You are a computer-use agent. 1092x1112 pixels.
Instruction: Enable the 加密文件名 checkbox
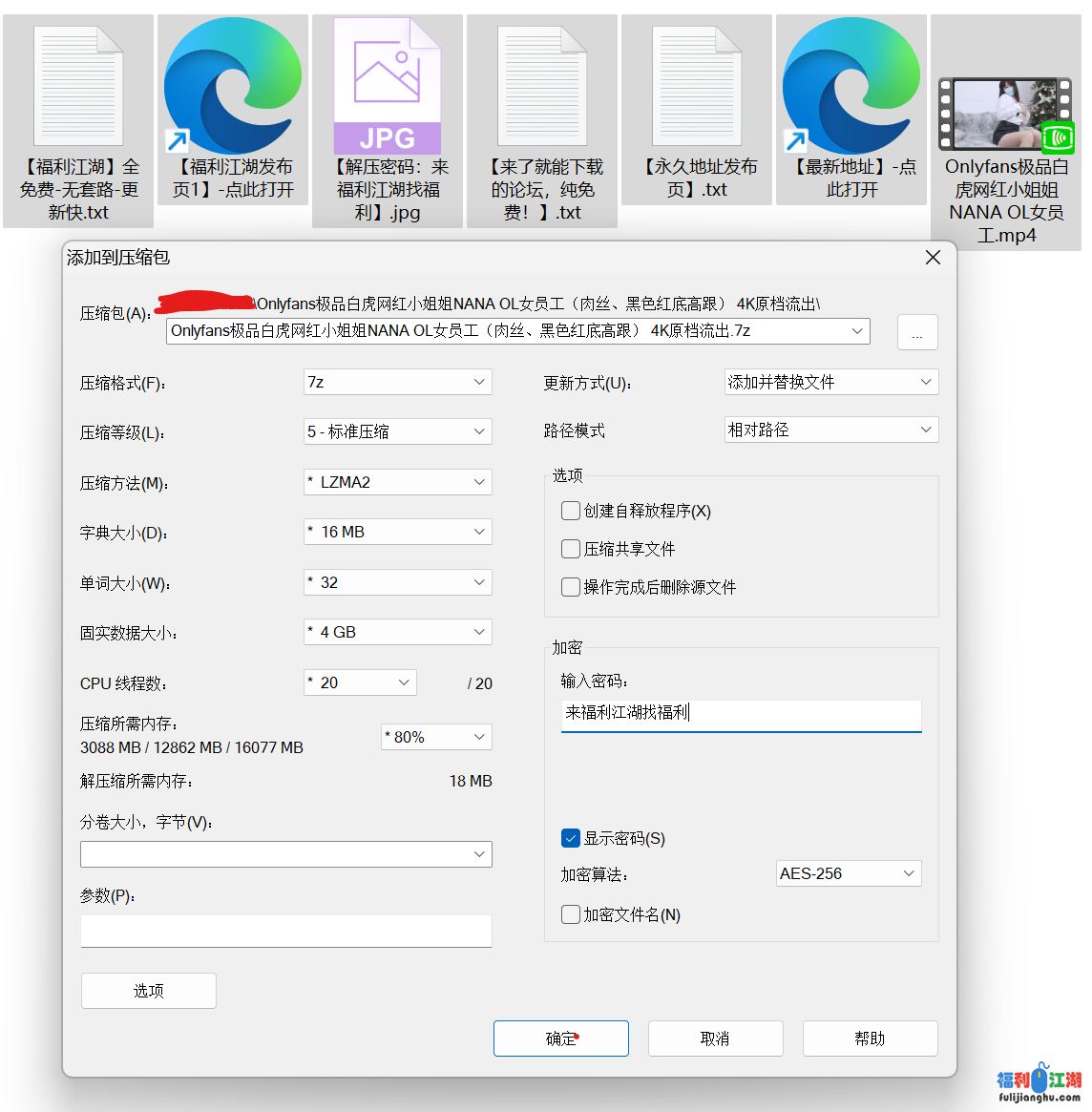(571, 914)
